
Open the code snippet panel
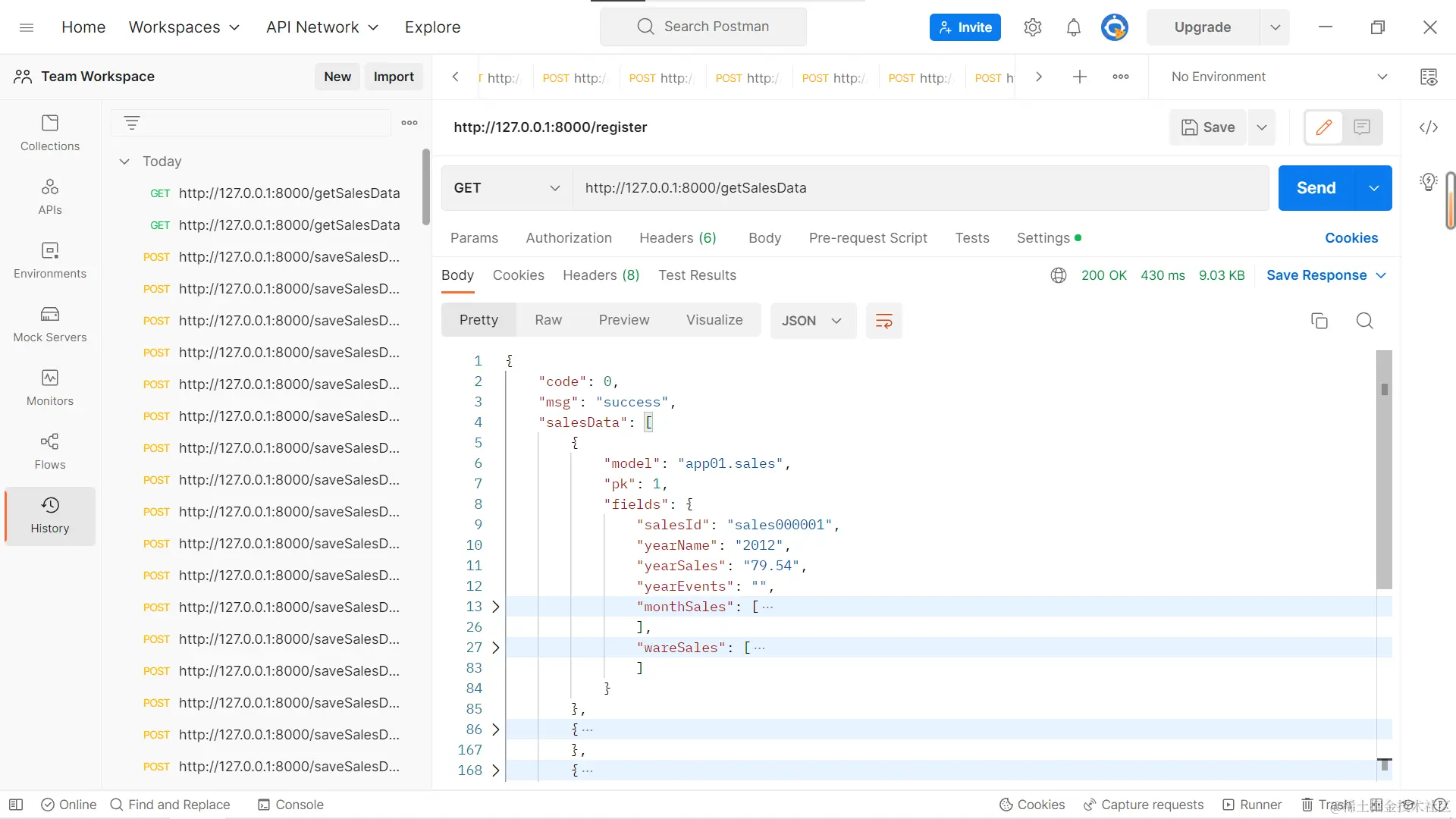(x=1429, y=127)
